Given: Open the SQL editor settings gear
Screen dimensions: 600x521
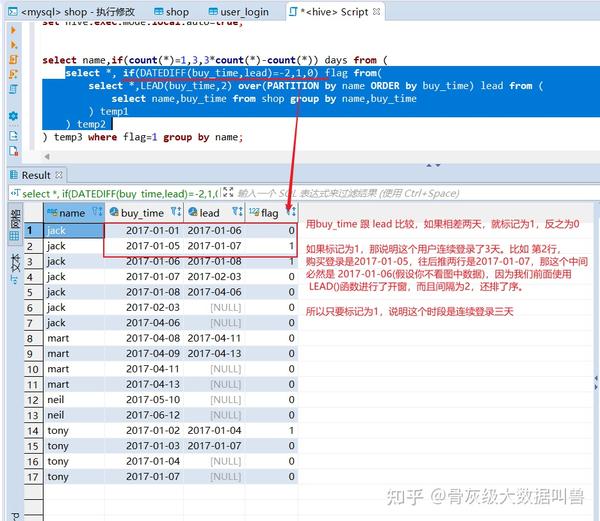Looking at the screenshot, I should (x=13, y=116).
